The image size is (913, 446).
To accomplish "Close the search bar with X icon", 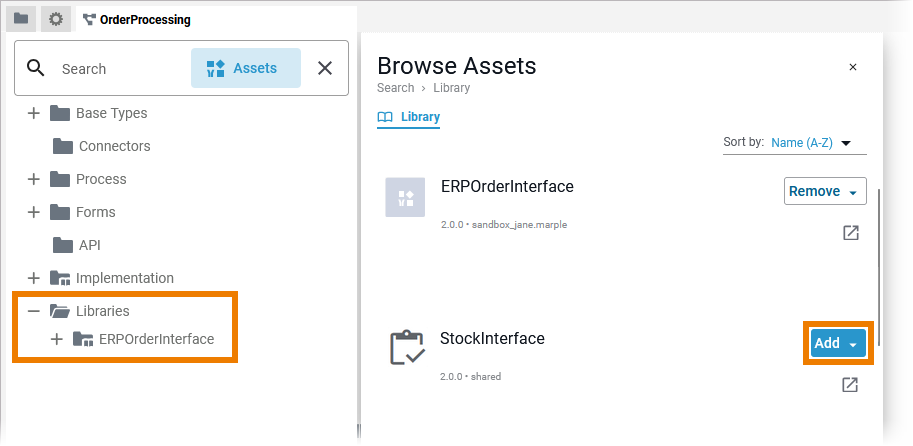I will tap(325, 68).
